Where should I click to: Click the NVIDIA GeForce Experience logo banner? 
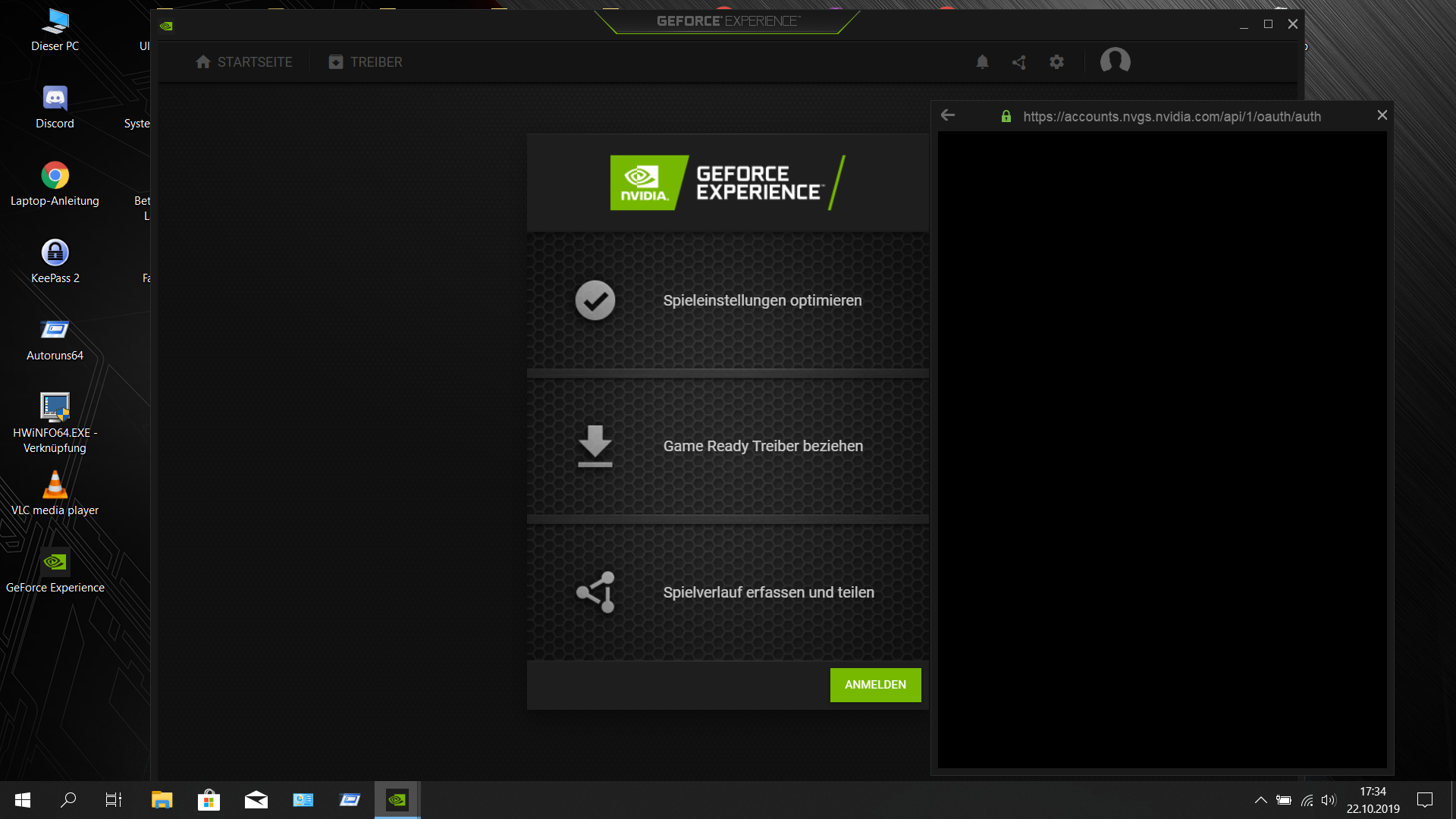pyautogui.click(x=727, y=183)
